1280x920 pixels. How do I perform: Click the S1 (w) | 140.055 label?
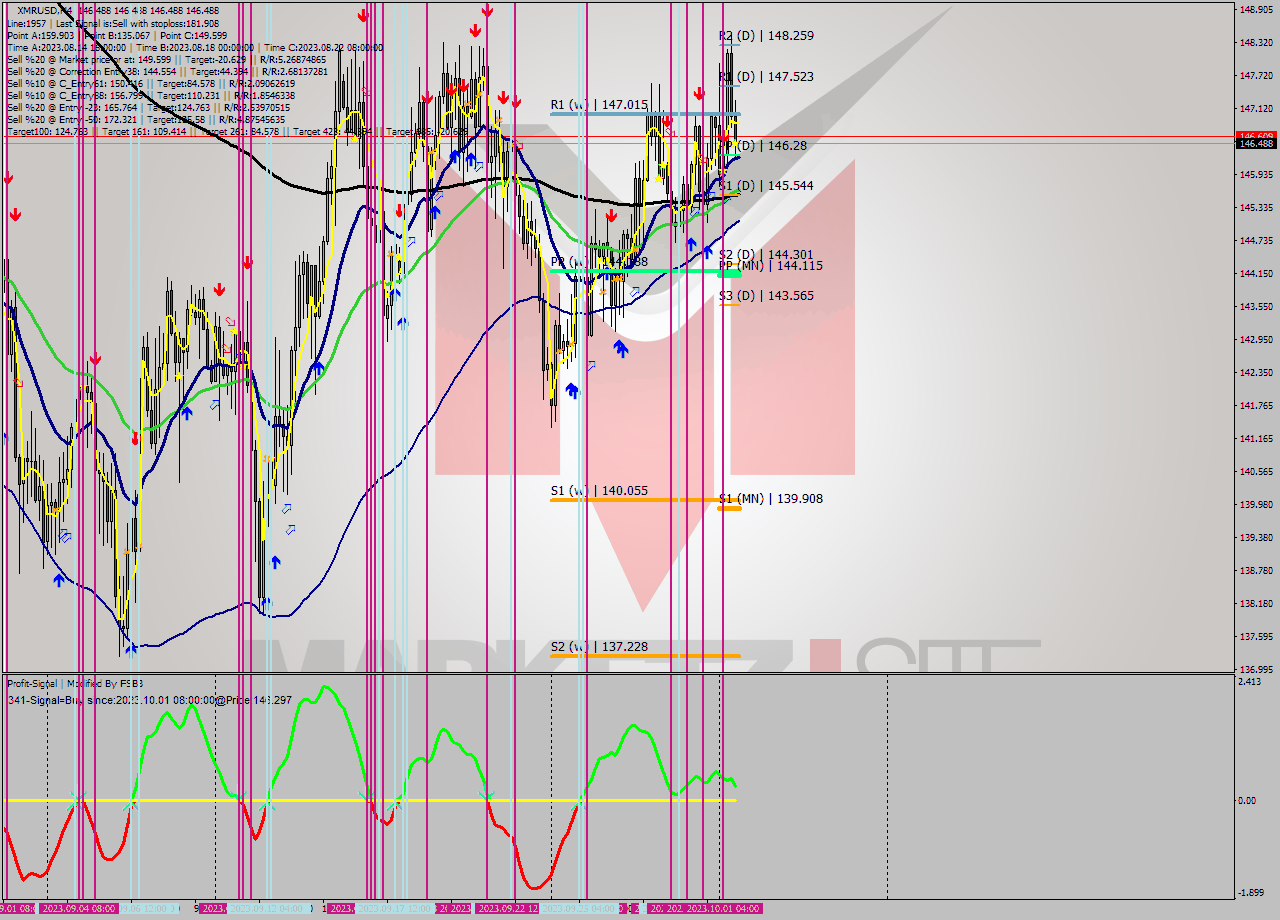click(x=599, y=490)
